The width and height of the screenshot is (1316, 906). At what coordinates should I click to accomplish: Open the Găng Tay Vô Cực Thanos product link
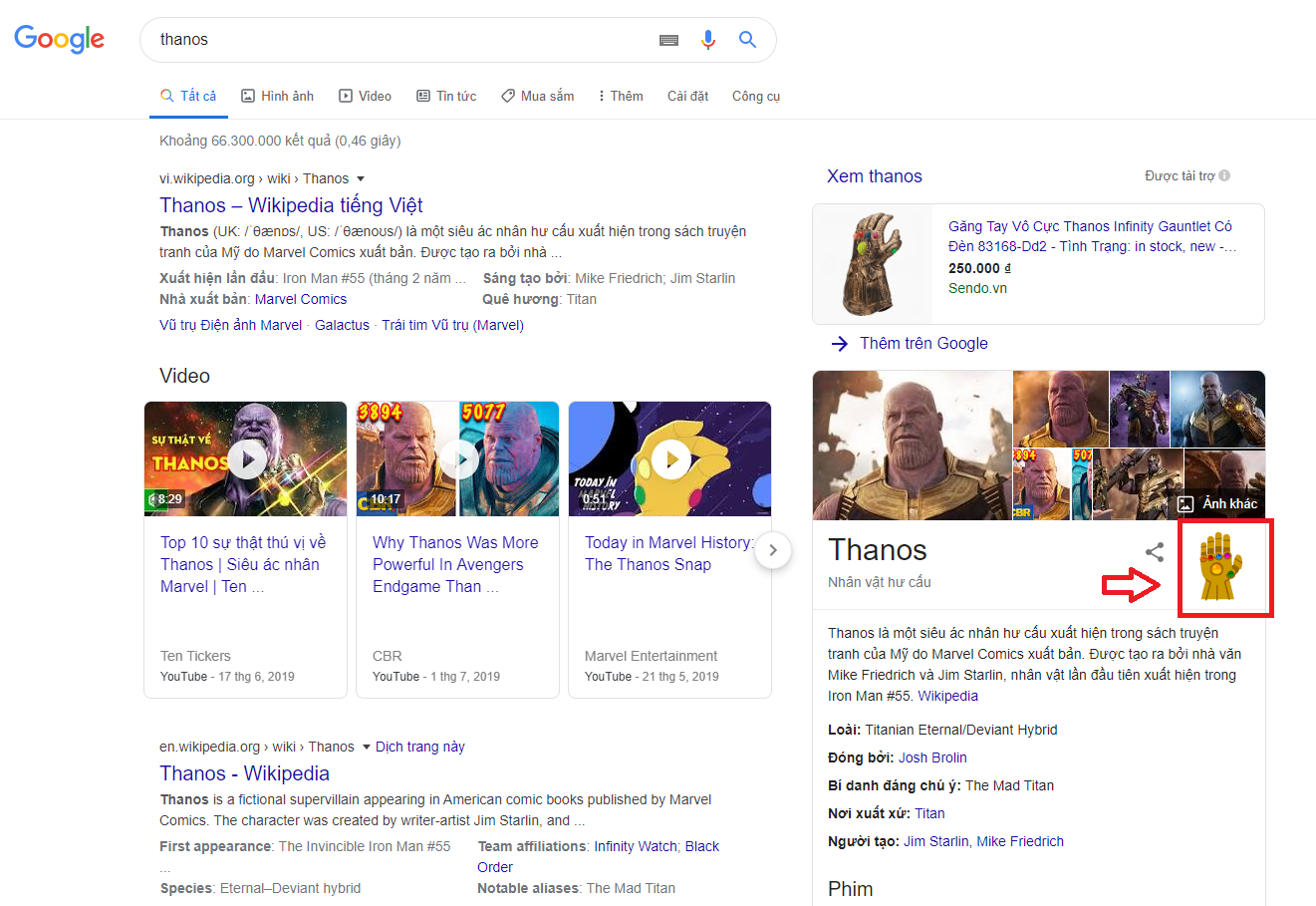click(x=1092, y=236)
